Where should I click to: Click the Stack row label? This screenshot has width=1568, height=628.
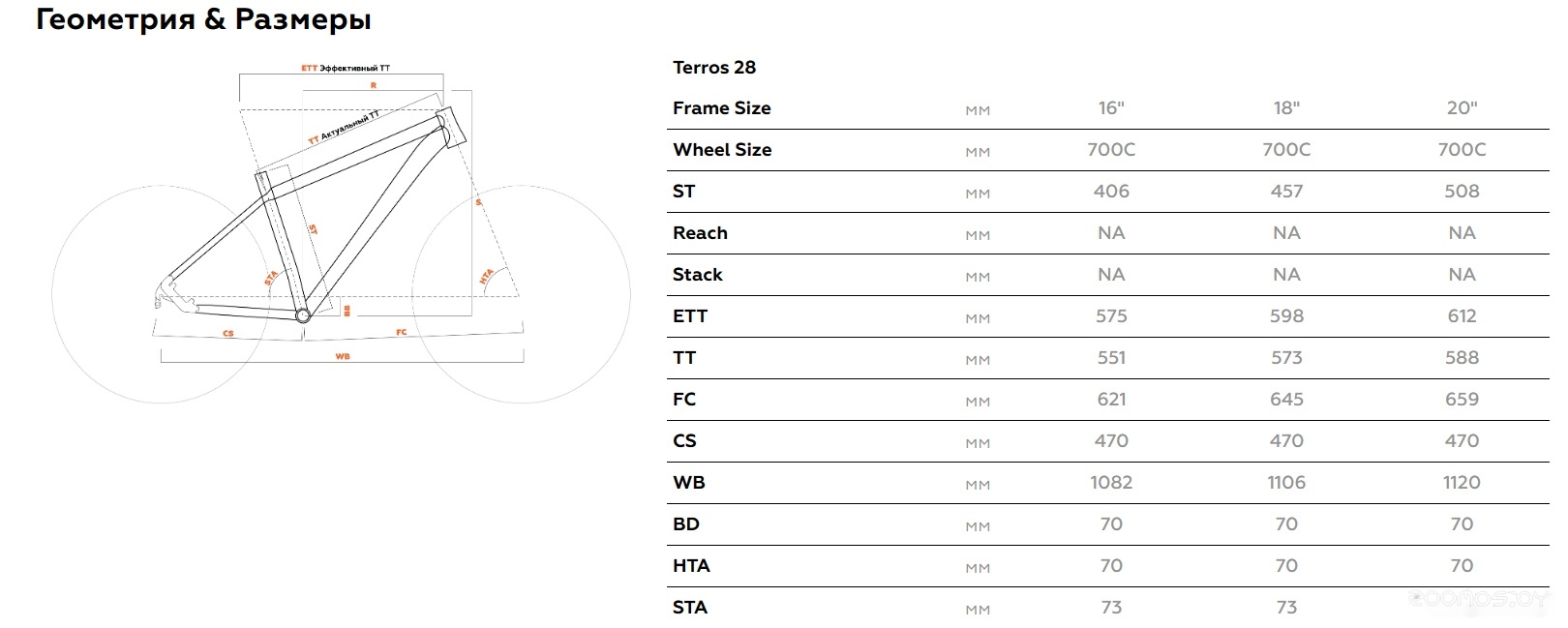coord(698,275)
